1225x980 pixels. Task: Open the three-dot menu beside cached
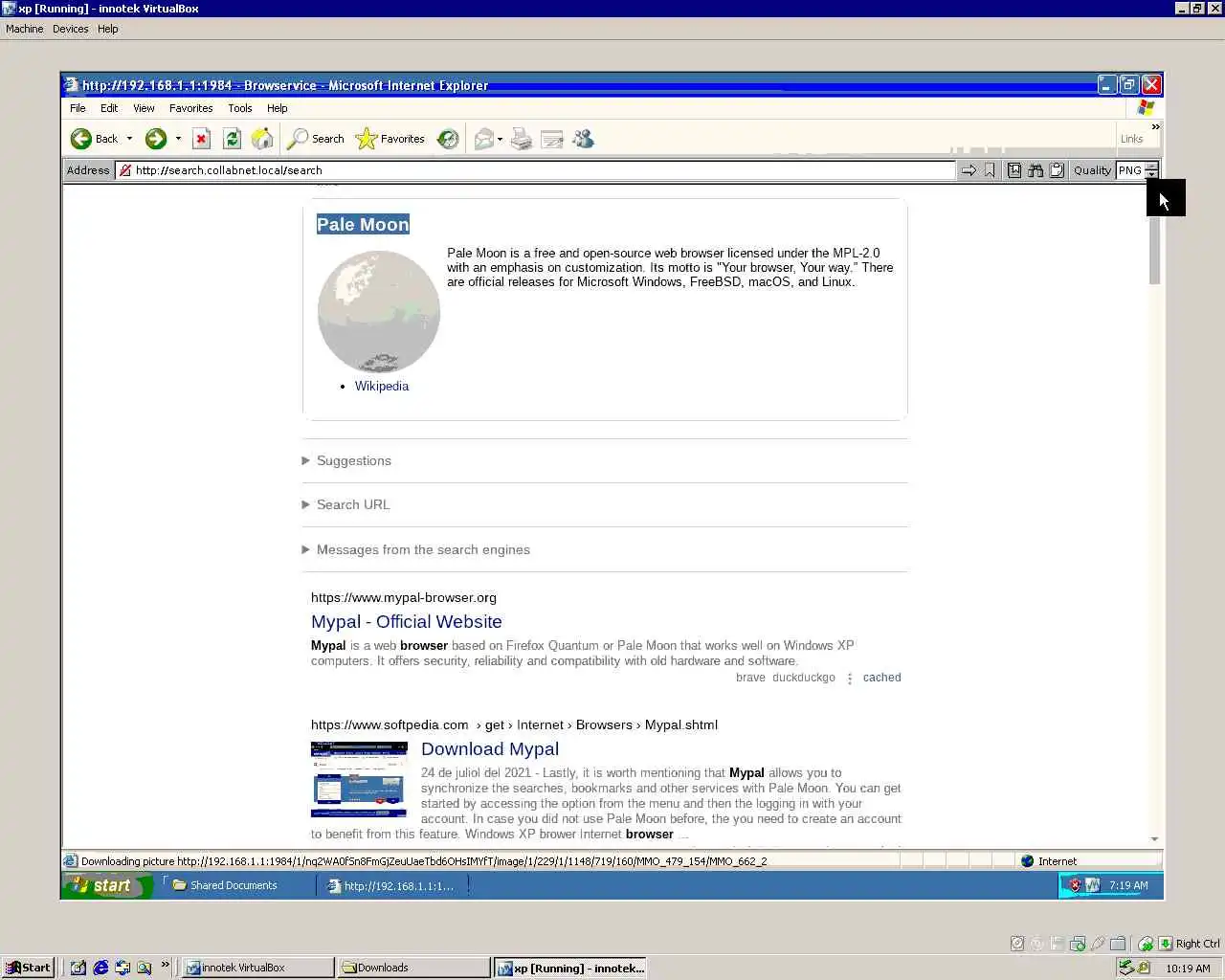tap(850, 679)
